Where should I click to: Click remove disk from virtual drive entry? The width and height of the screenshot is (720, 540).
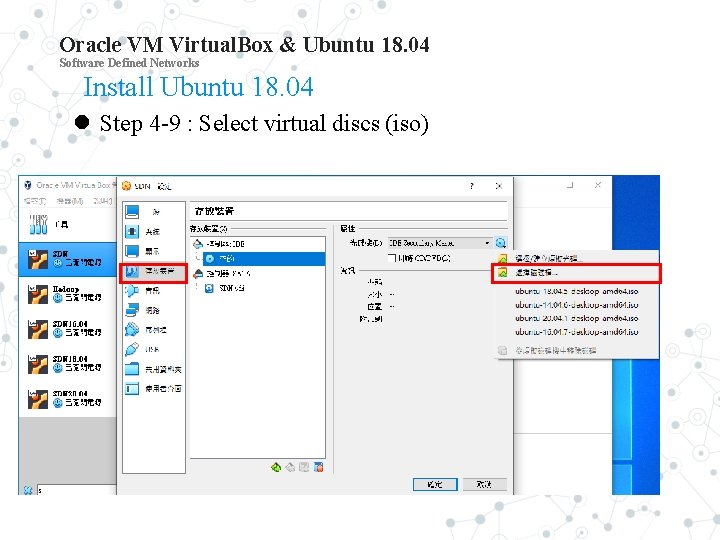(577, 350)
